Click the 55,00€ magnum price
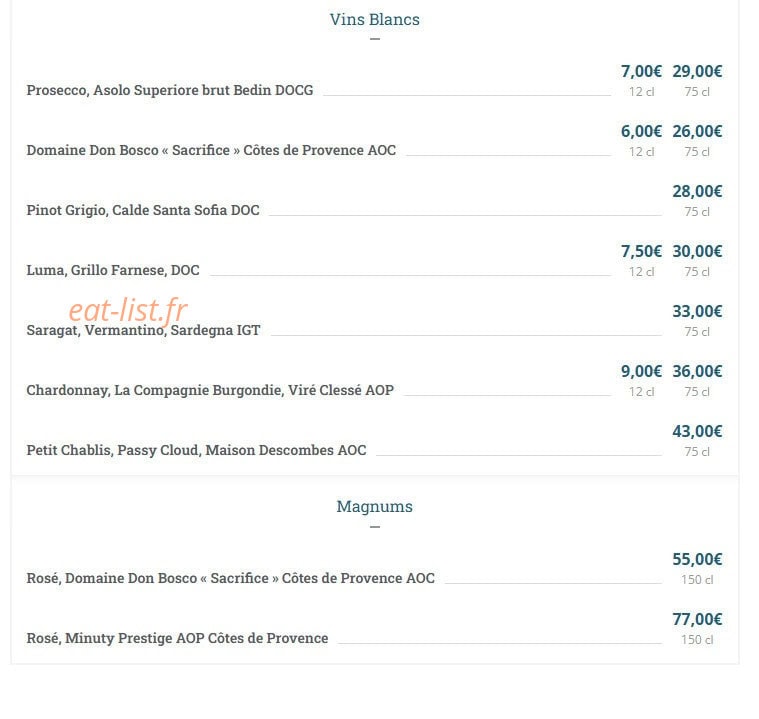Image resolution: width=759 pixels, height=719 pixels. 697,559
